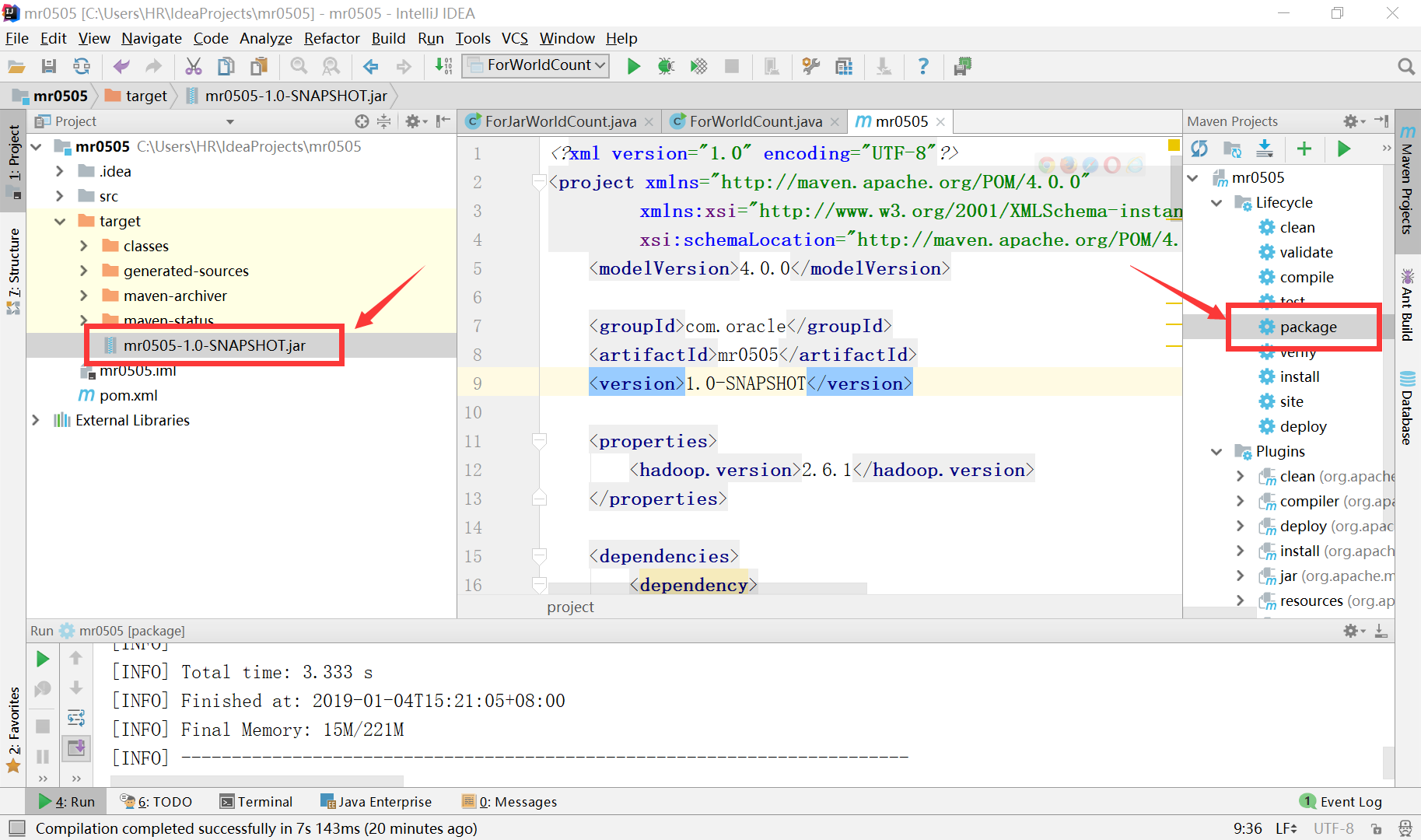This screenshot has height=840, width=1421.
Task: Stop the process using the red square icon
Action: coord(731,66)
